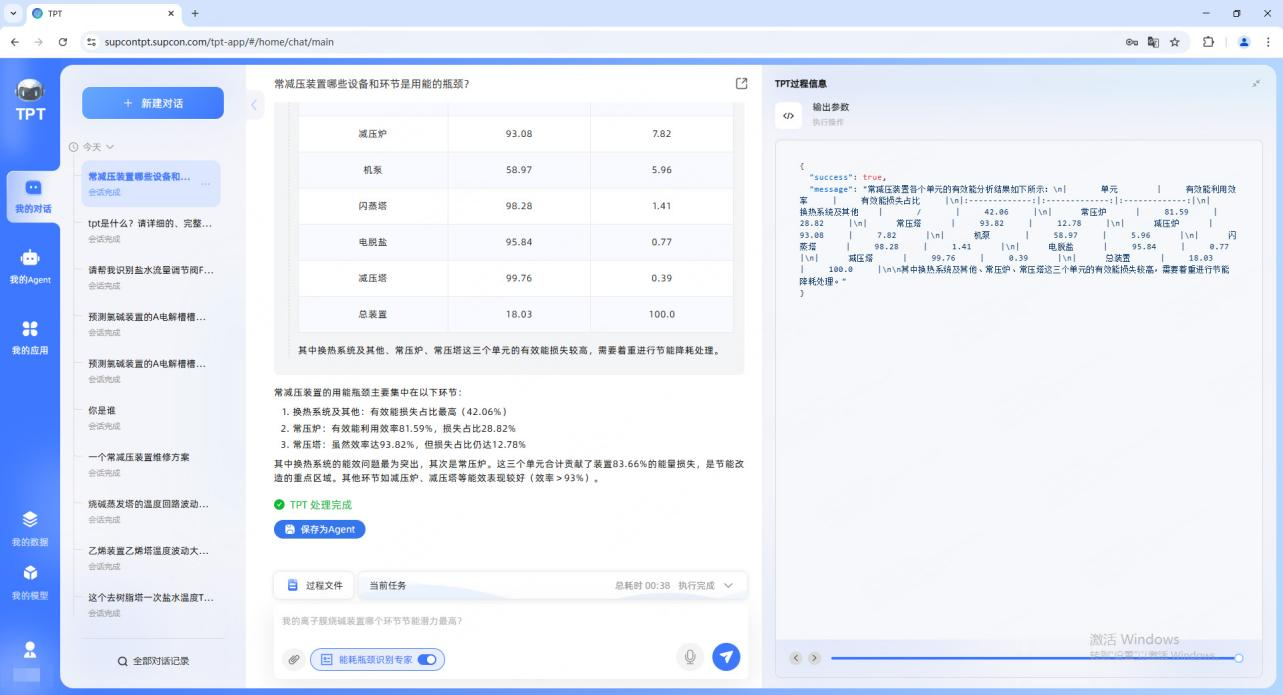The width and height of the screenshot is (1283, 695).
Task: Bookmark this page with star icon
Action: point(1175,42)
